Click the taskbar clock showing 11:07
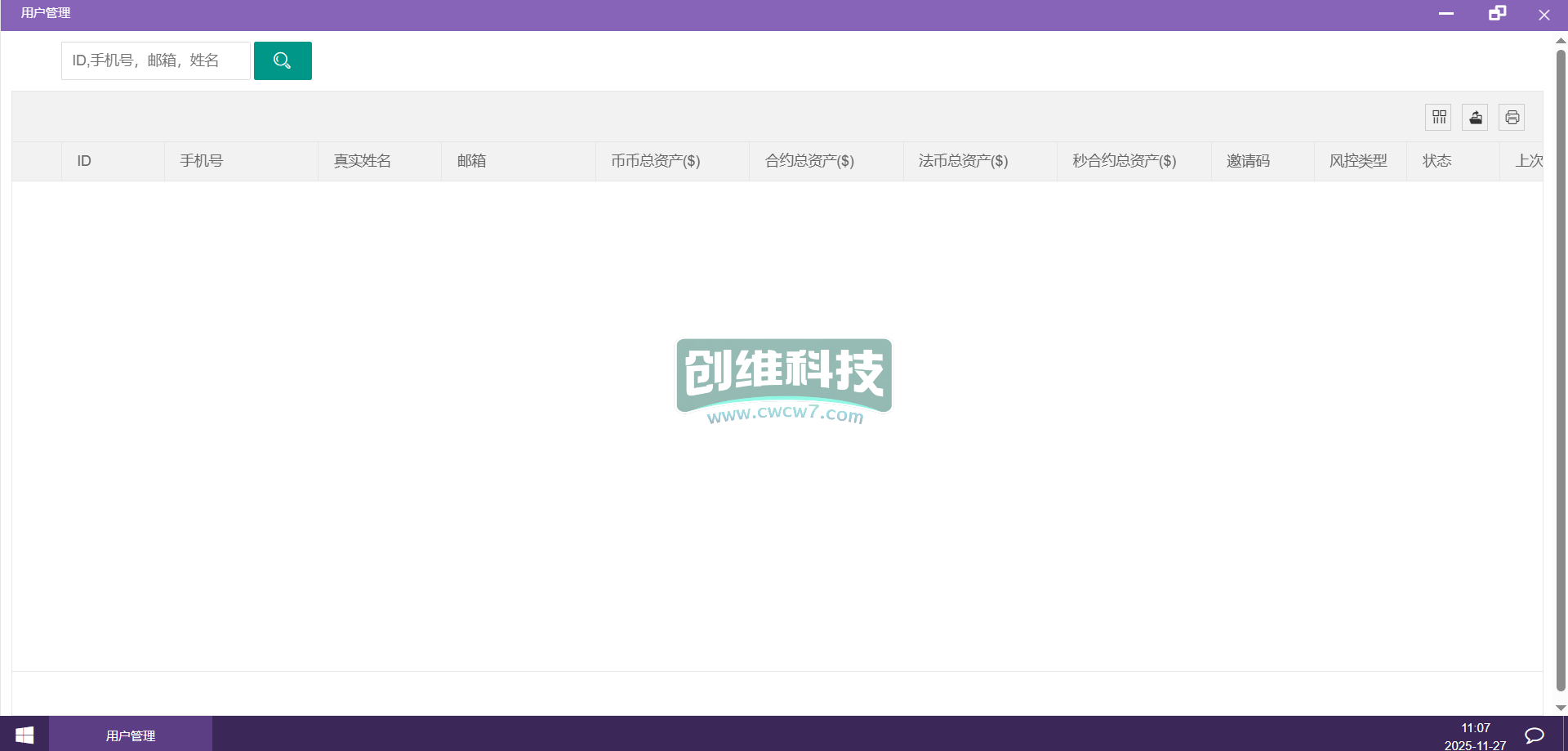The height and width of the screenshot is (751, 1568). [x=1475, y=735]
